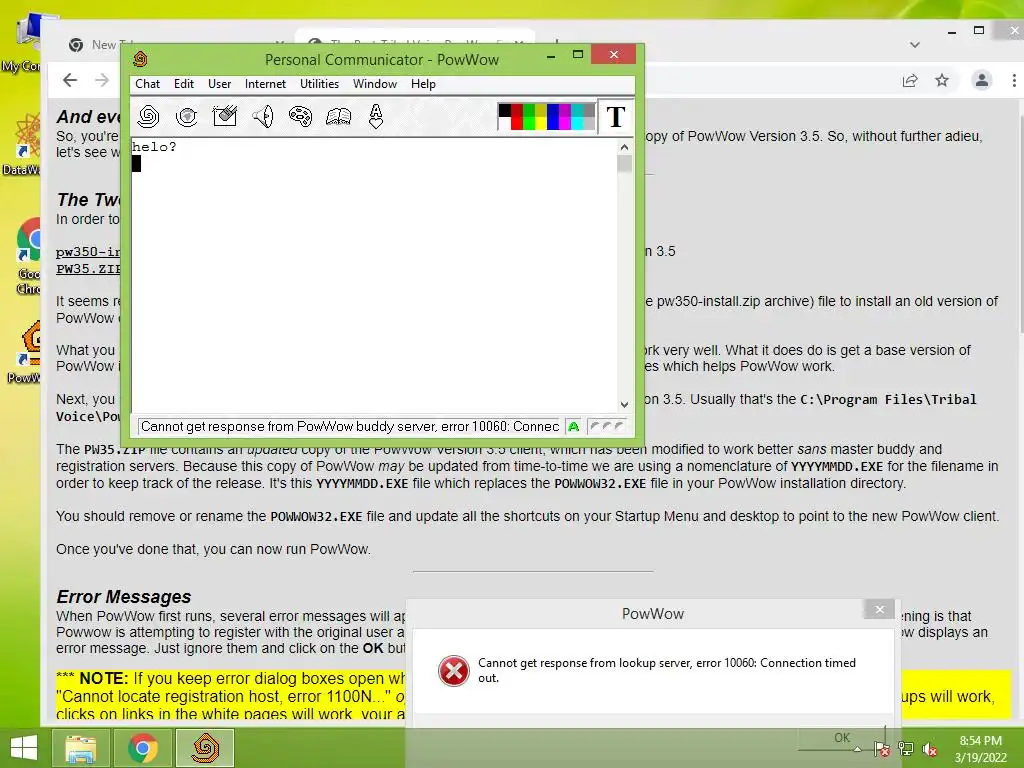Pick the black color swatch
This screenshot has width=1024, height=768.
click(x=505, y=110)
